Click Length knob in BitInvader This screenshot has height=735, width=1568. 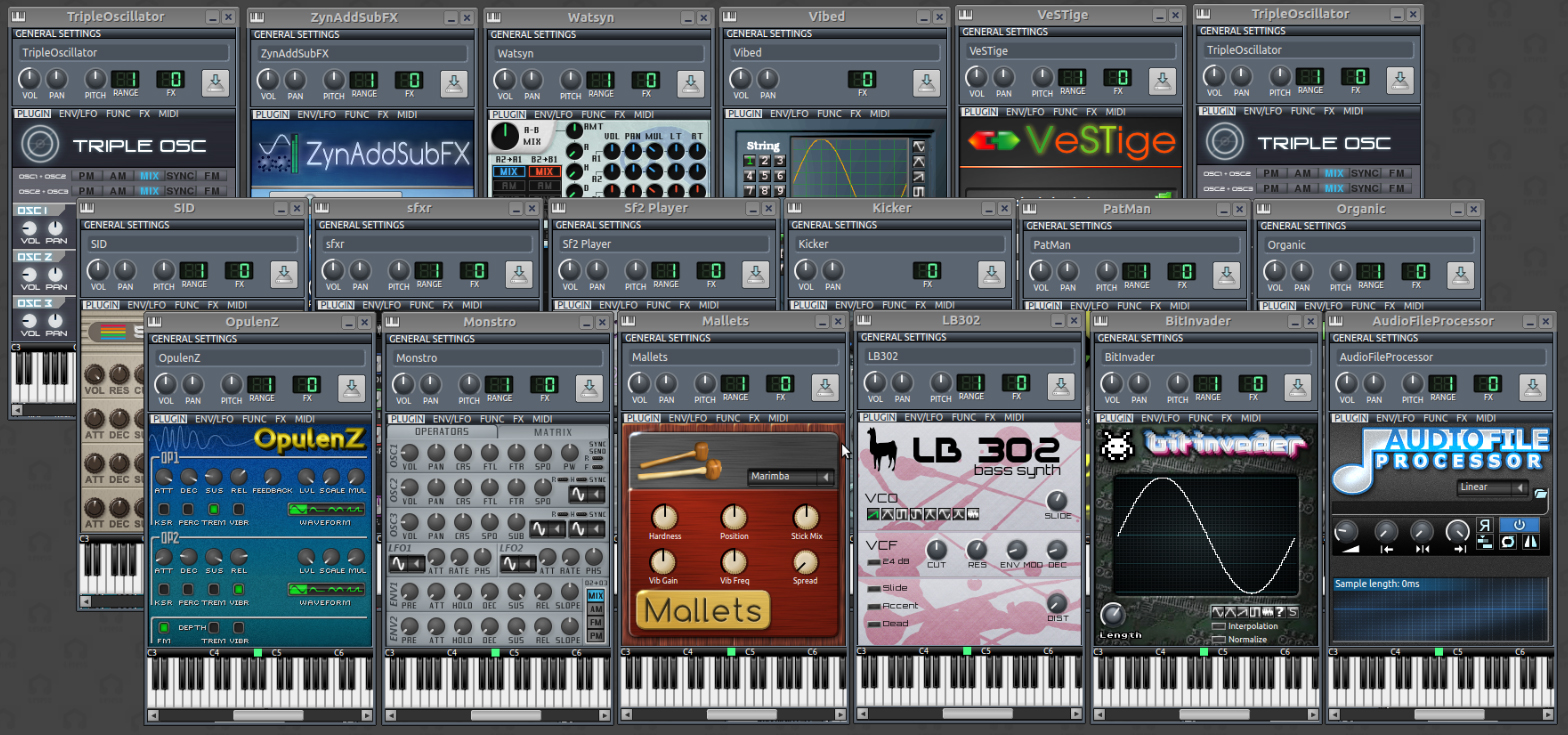1113,615
